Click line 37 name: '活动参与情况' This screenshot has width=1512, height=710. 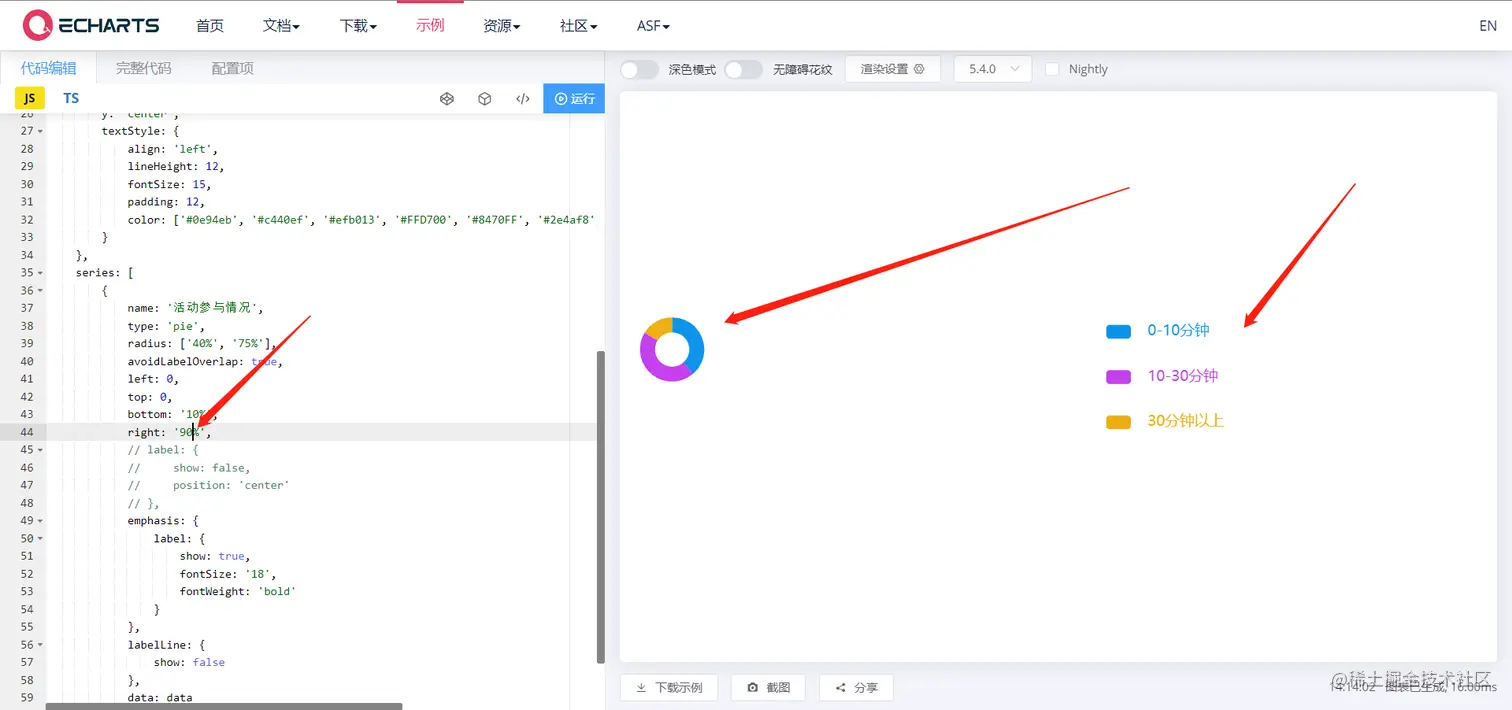coord(195,308)
